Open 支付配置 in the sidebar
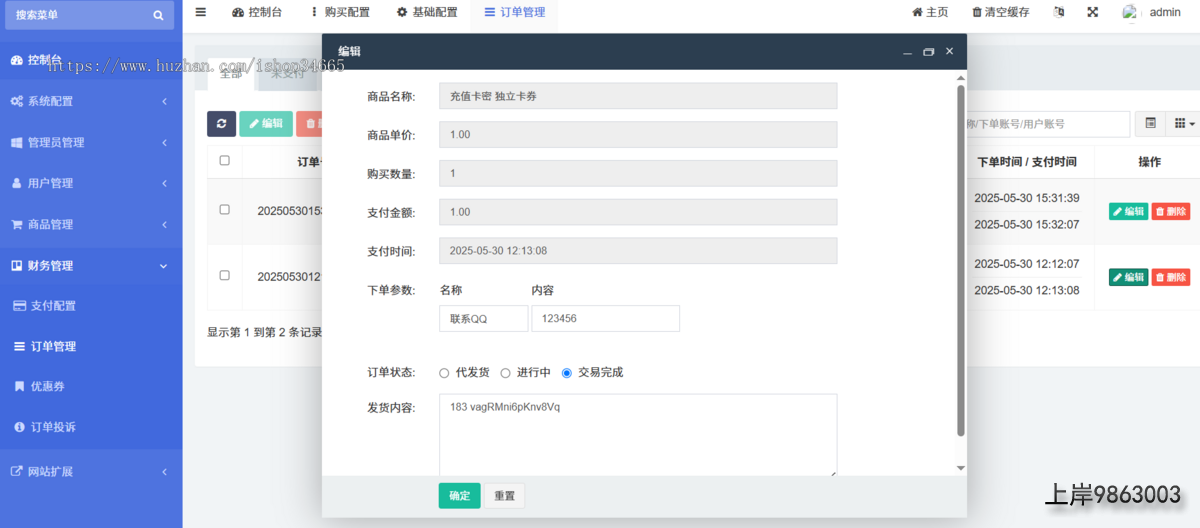The width and height of the screenshot is (1200, 528). coord(52,306)
